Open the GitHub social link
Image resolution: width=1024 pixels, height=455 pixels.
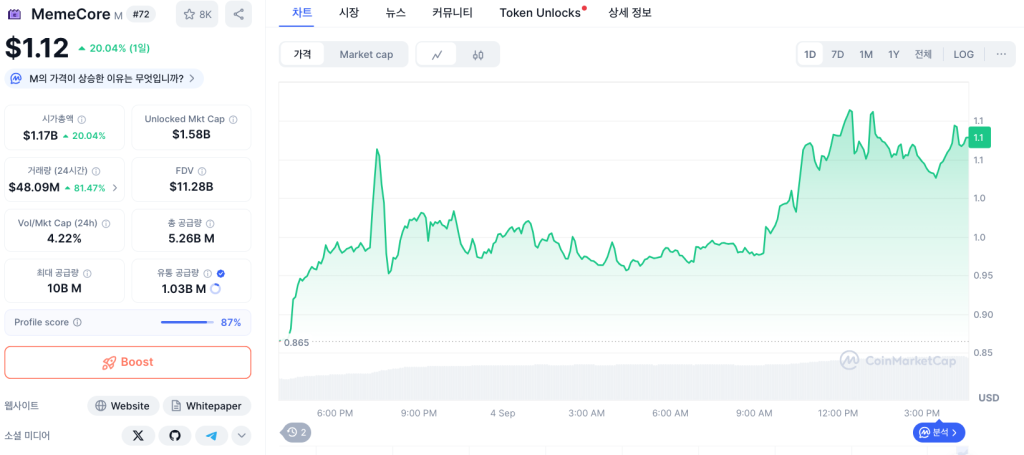174,435
